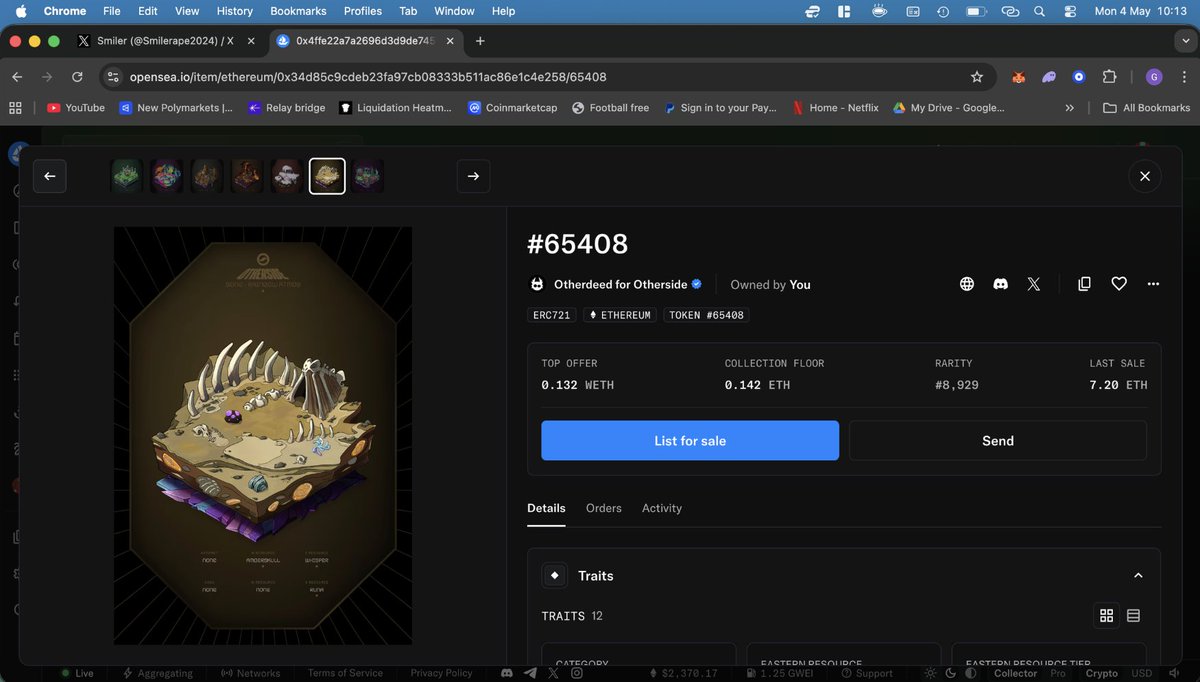Screen dimensions: 1200x682
Task: Select the colorful blue-pink land thumbnail
Action: [167, 176]
